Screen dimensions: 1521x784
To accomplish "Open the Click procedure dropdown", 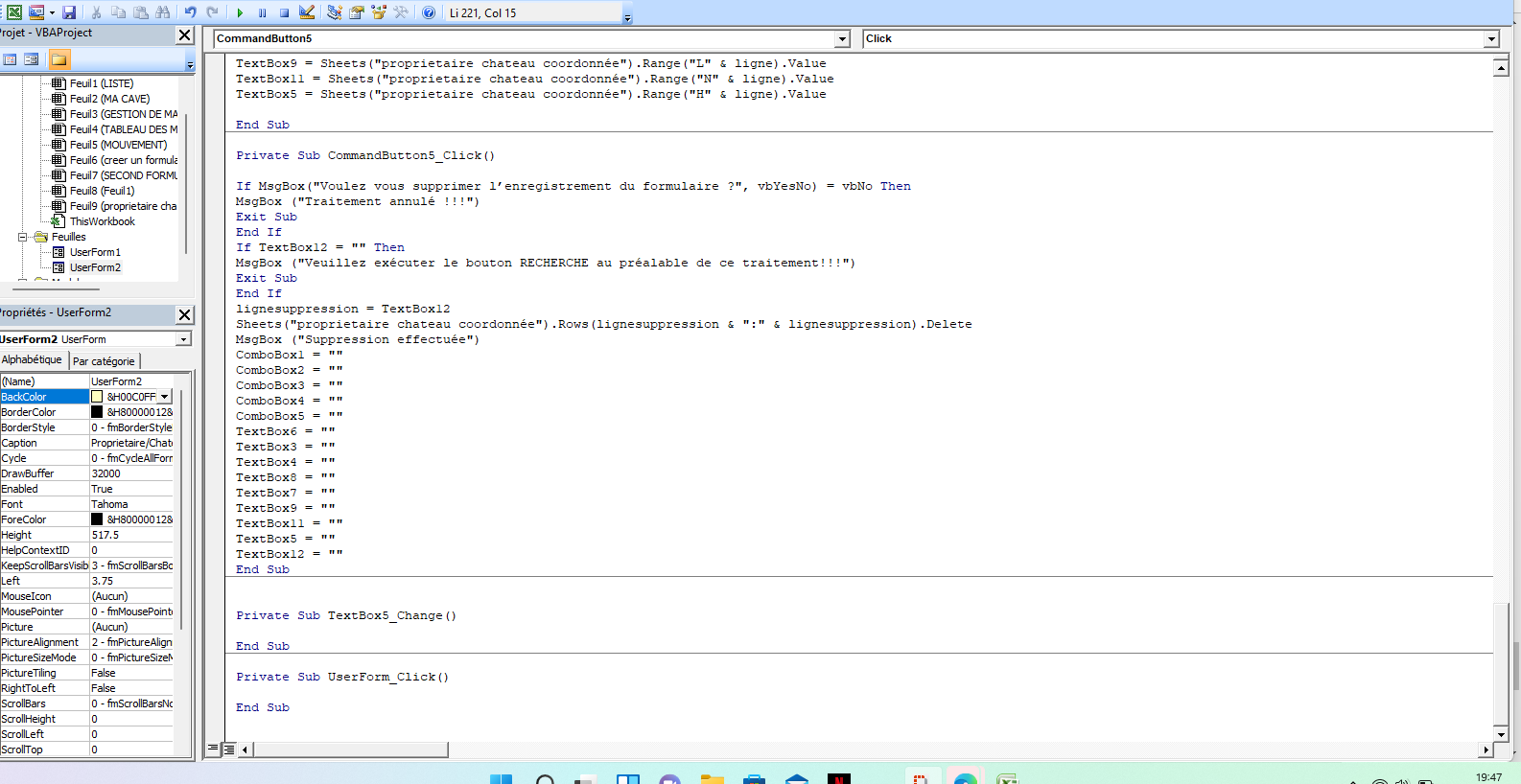I will pos(1490,39).
